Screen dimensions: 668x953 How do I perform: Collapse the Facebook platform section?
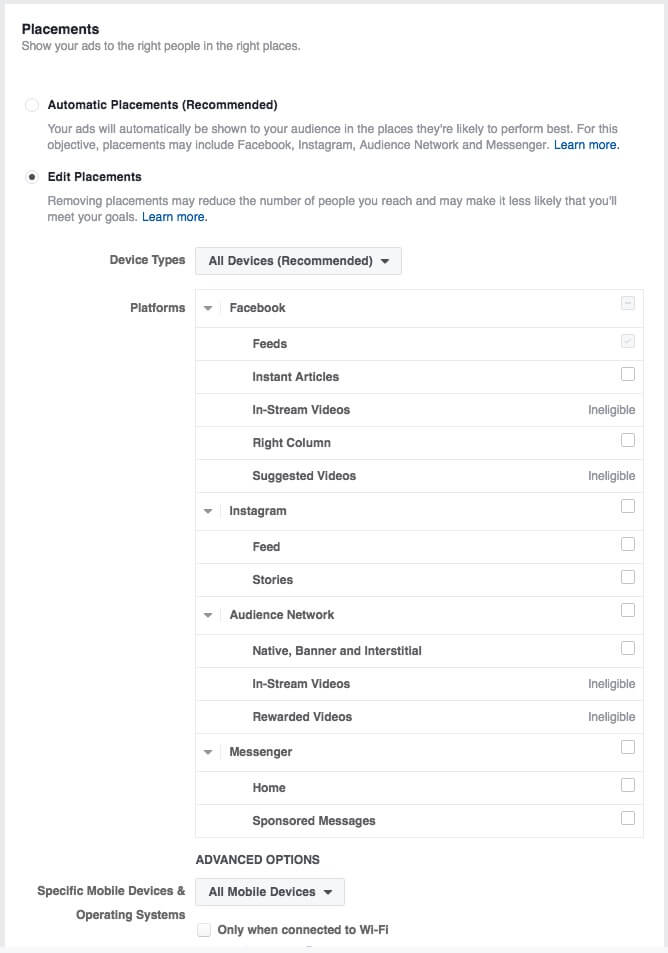208,308
